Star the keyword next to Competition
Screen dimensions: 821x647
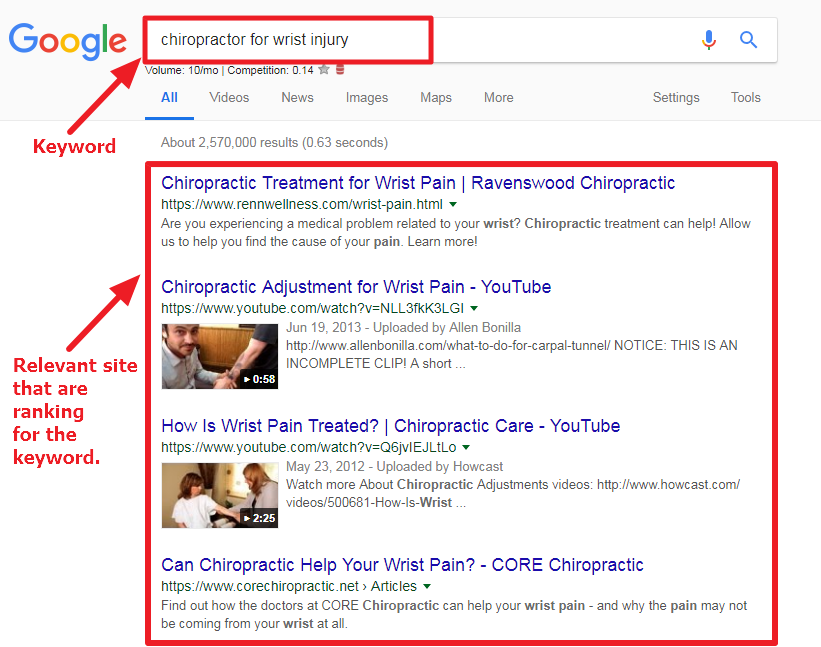pos(324,70)
